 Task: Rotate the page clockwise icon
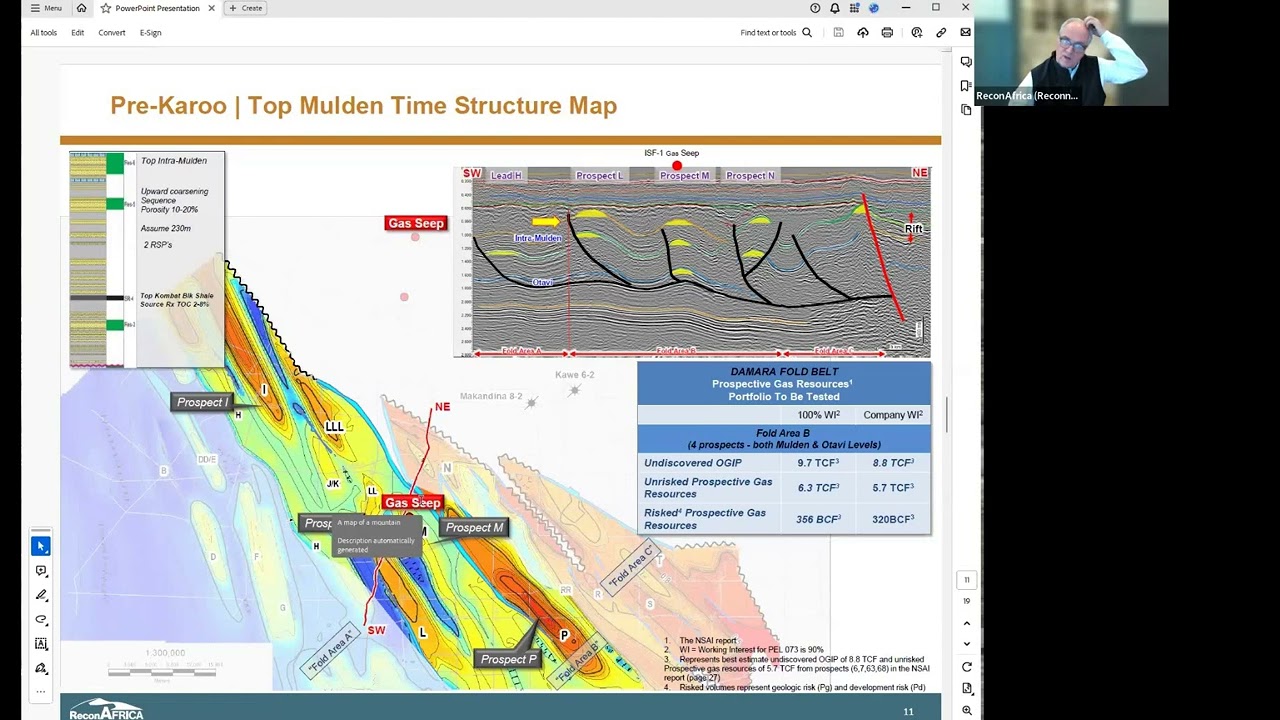click(x=966, y=667)
